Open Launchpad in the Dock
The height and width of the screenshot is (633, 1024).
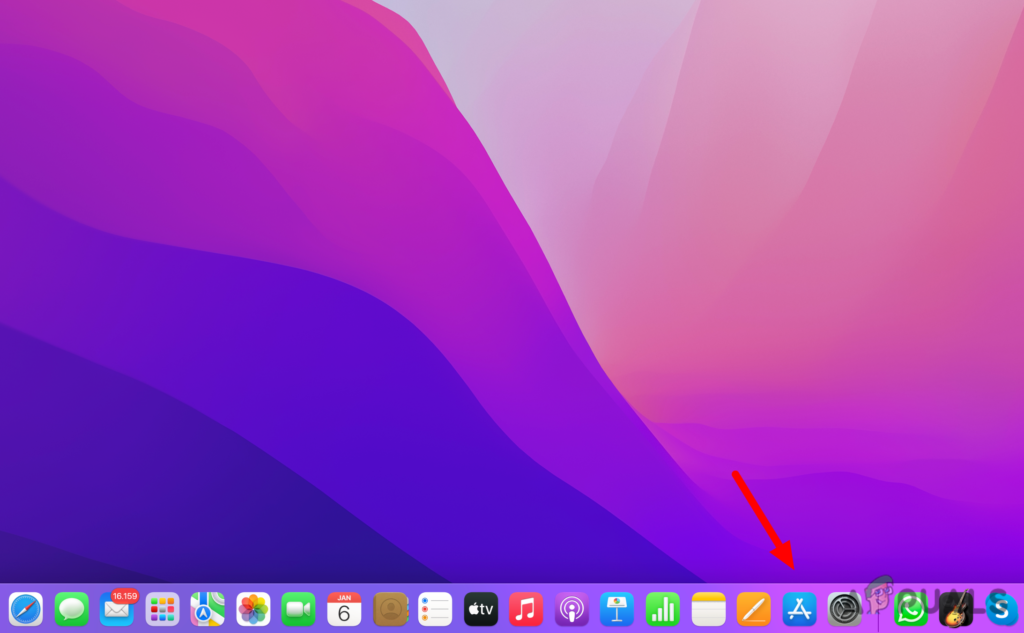coord(162,609)
